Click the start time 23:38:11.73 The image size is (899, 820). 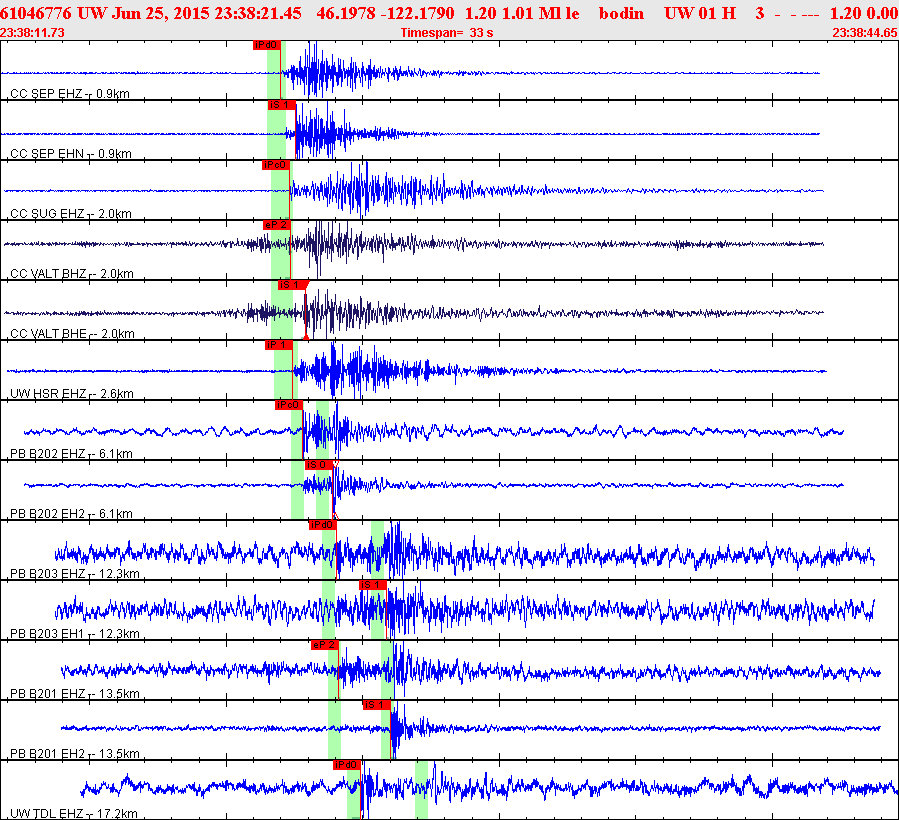33,33
